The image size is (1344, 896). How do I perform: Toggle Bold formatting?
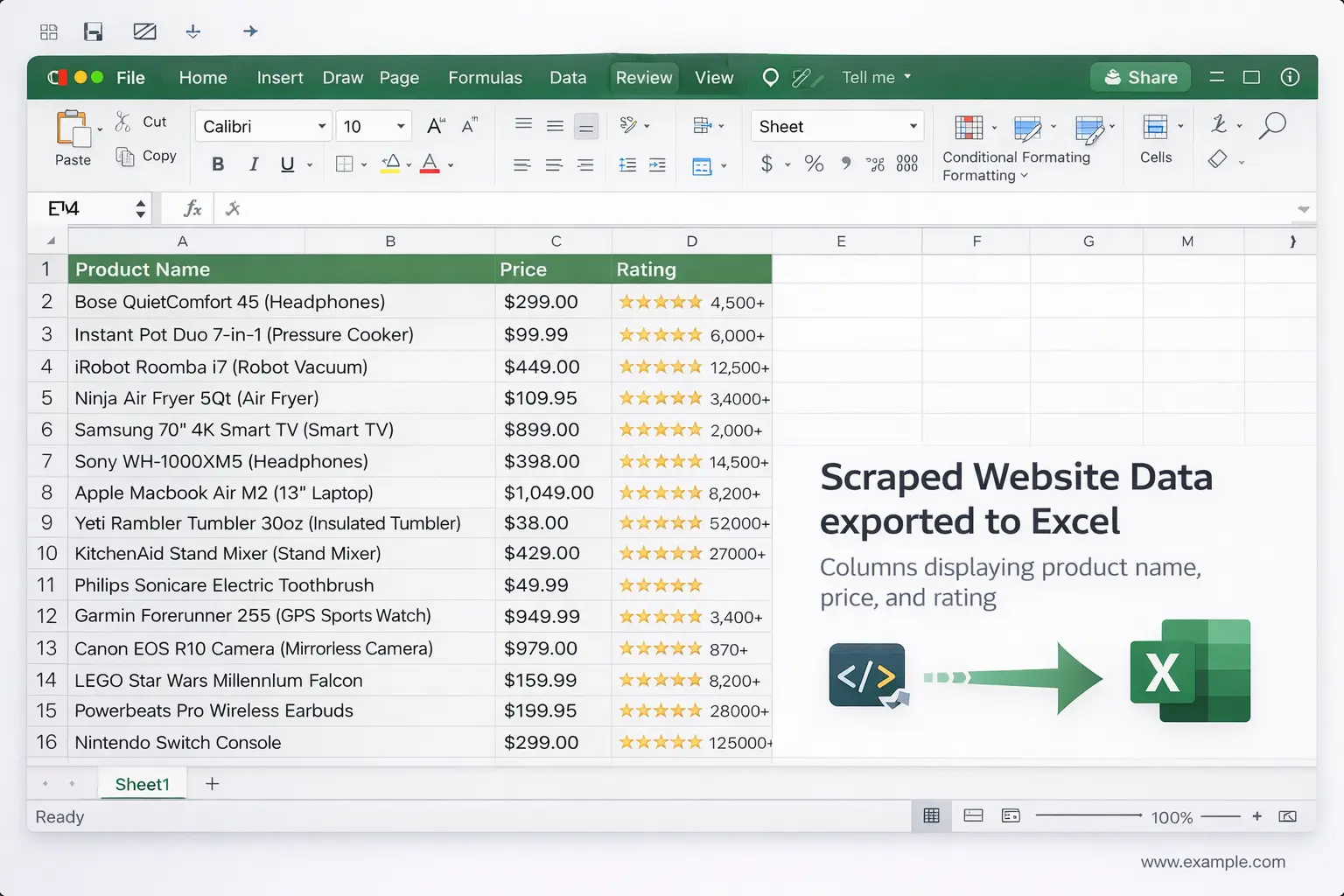click(218, 164)
